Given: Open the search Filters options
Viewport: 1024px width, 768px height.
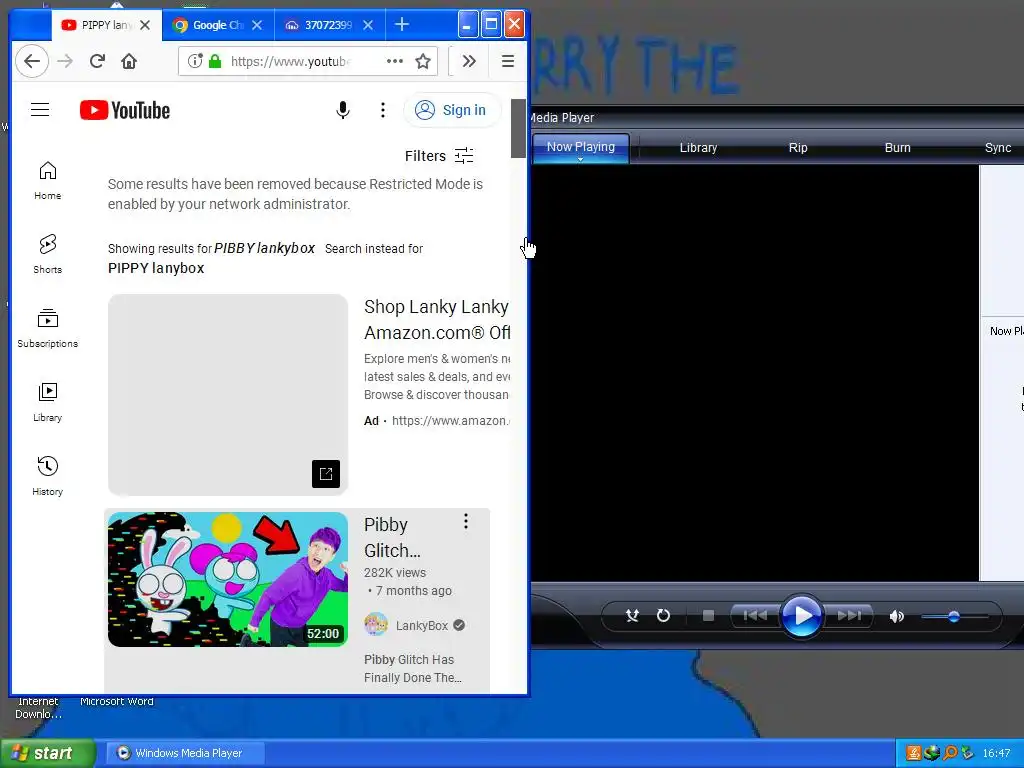Looking at the screenshot, I should click(x=439, y=155).
